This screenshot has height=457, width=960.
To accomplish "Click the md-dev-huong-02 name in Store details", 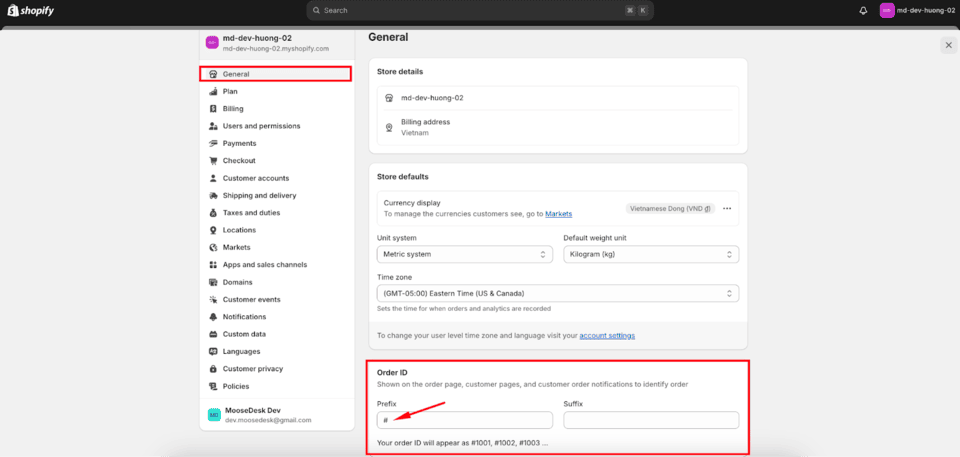I will (432, 98).
